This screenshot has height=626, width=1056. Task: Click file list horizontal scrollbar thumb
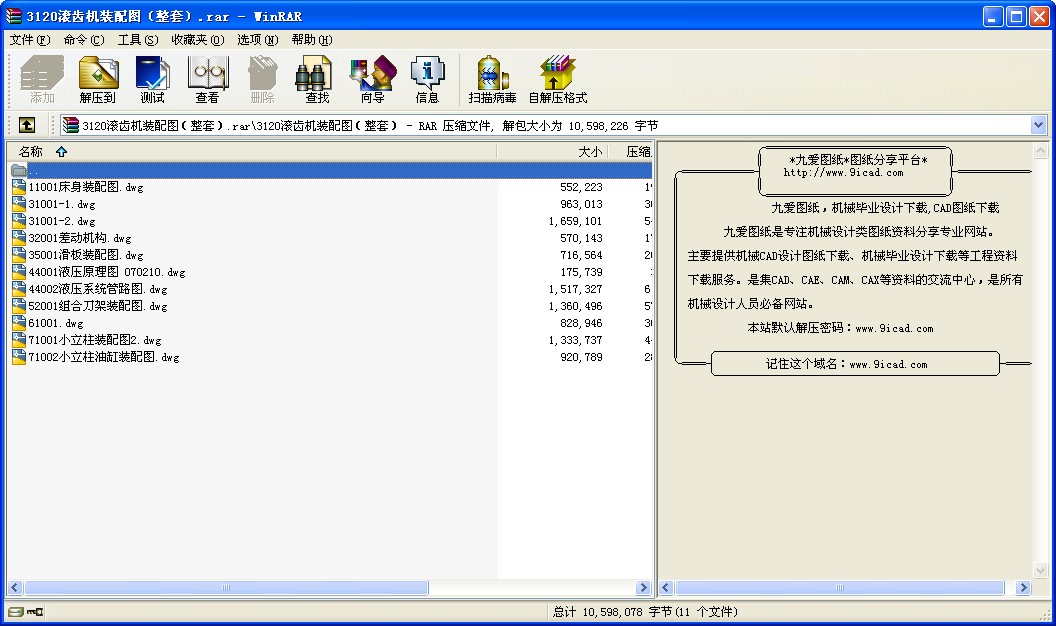(226, 588)
